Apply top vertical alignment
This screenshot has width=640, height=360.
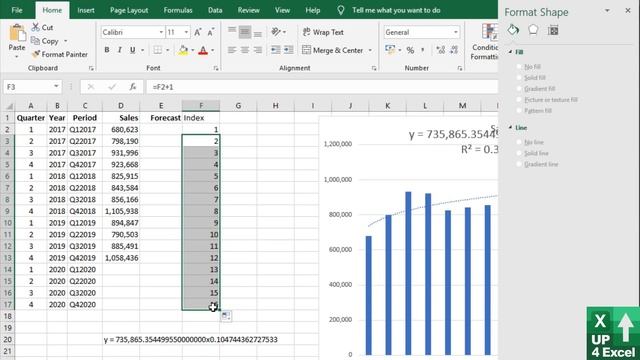click(x=232, y=31)
